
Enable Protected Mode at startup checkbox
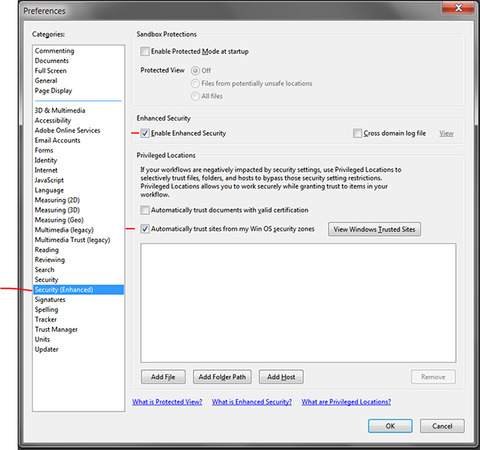pyautogui.click(x=145, y=51)
